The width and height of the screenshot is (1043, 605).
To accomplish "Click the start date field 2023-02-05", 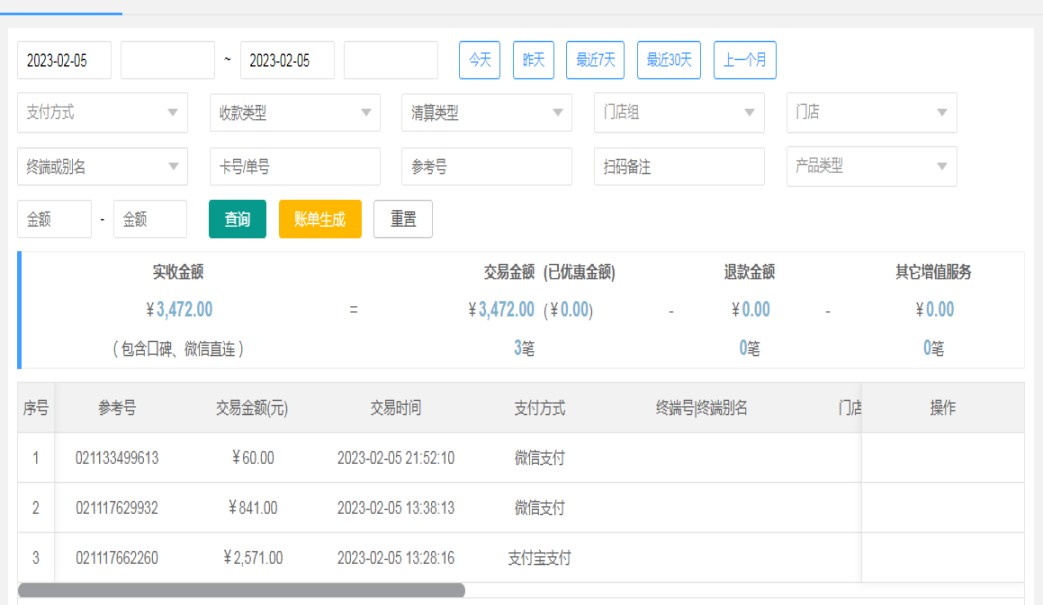I will click(64, 60).
